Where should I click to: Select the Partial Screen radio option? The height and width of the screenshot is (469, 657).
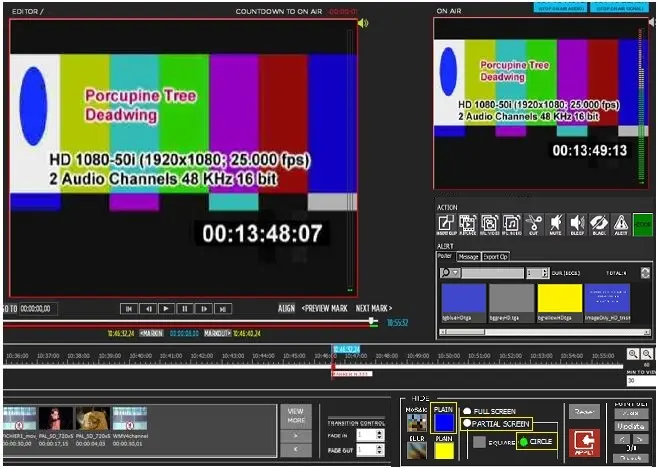[x=467, y=424]
